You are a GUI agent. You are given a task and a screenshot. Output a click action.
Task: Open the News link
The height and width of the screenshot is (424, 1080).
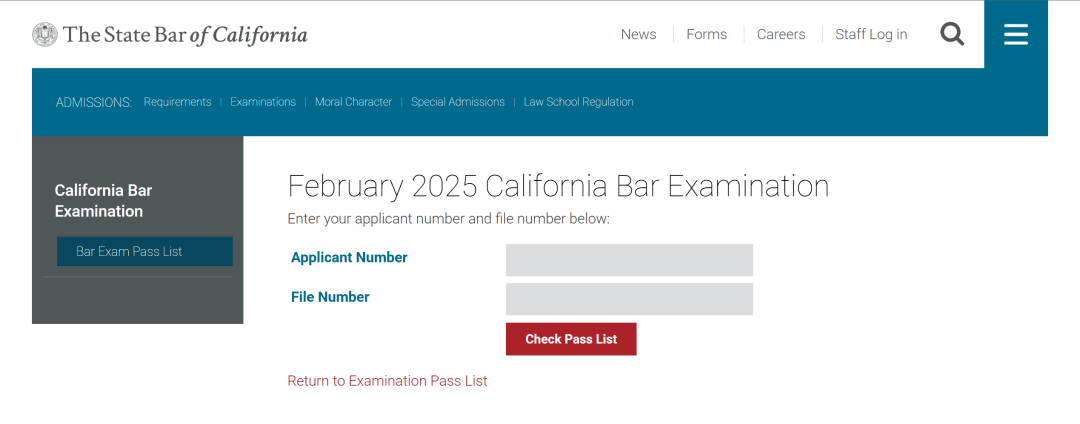[x=638, y=34]
